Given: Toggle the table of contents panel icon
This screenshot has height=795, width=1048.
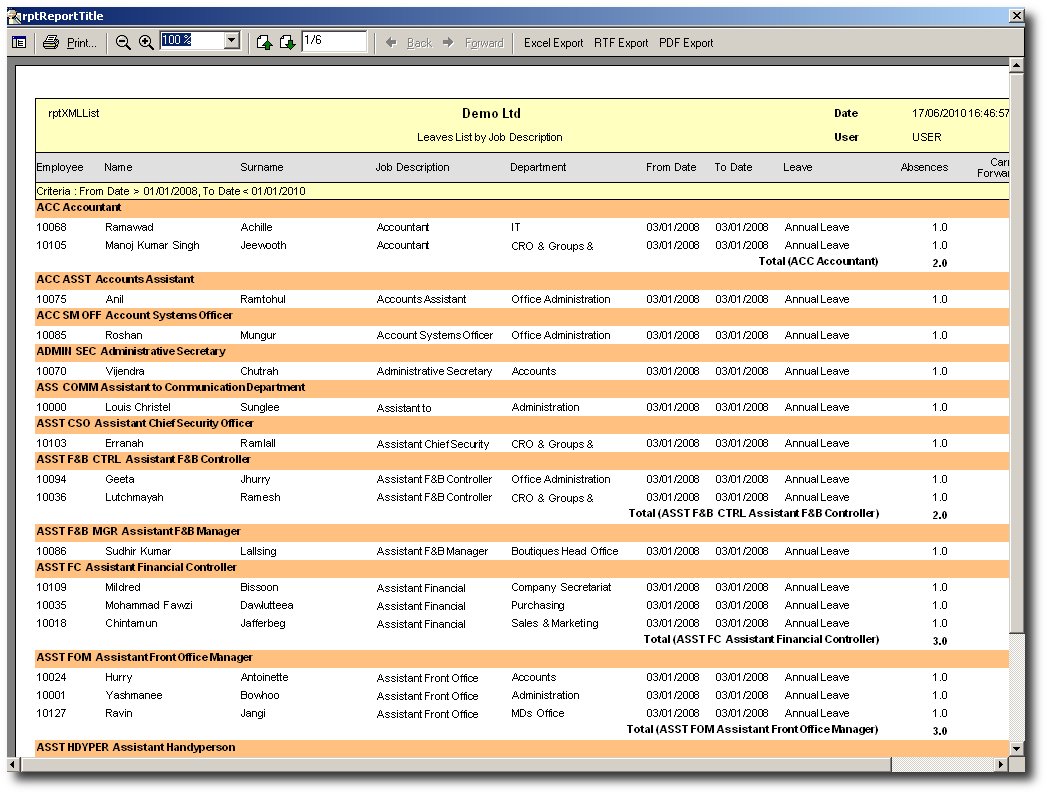Looking at the screenshot, I should click(x=19, y=42).
